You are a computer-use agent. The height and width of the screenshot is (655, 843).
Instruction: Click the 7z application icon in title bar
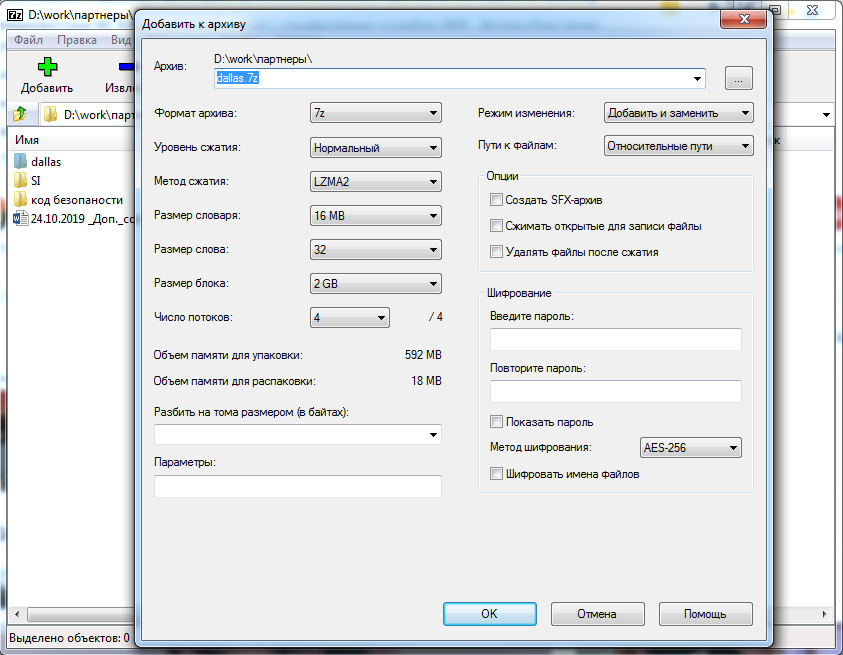coord(15,15)
